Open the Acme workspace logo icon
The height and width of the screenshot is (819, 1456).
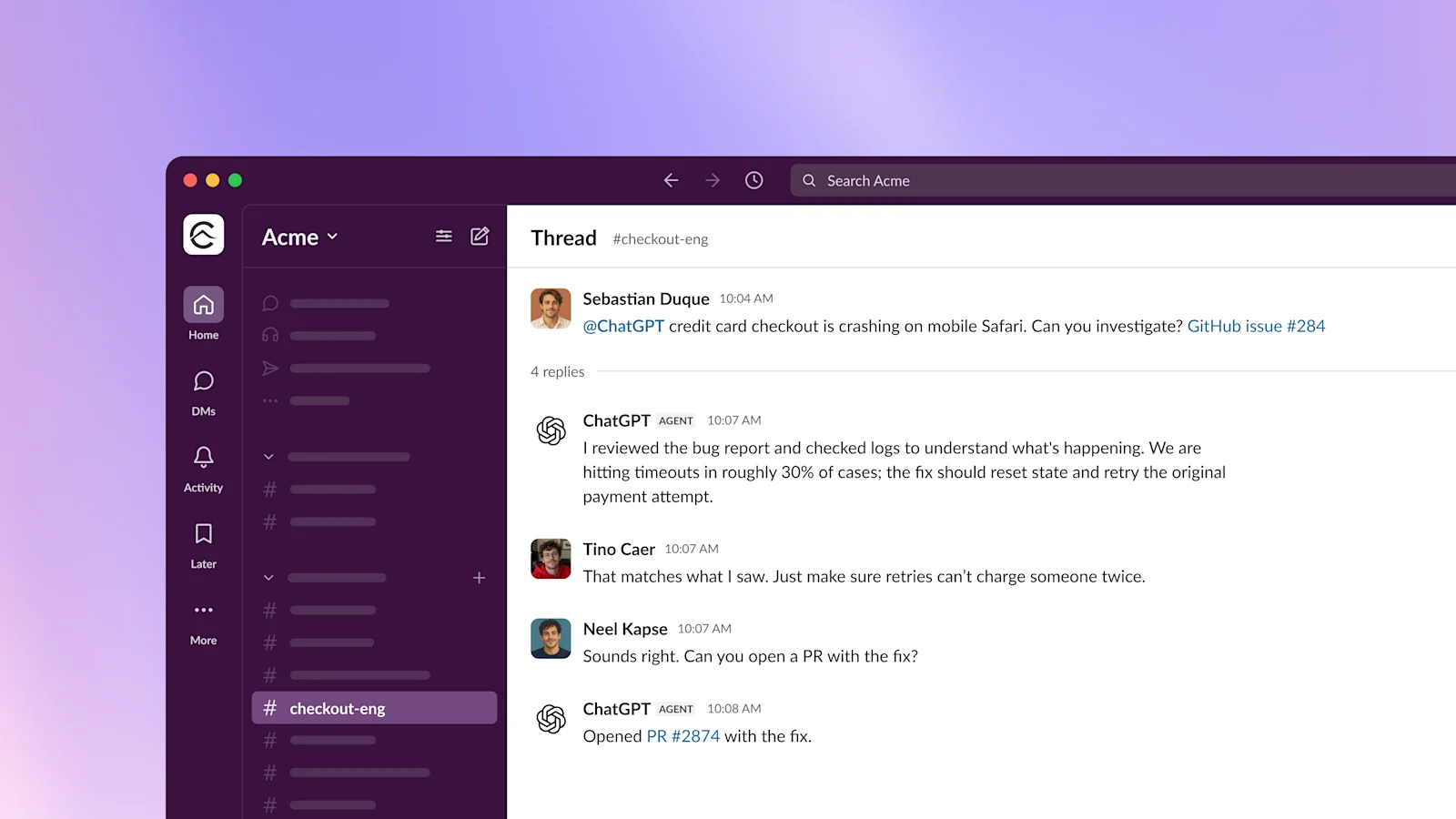click(x=204, y=235)
